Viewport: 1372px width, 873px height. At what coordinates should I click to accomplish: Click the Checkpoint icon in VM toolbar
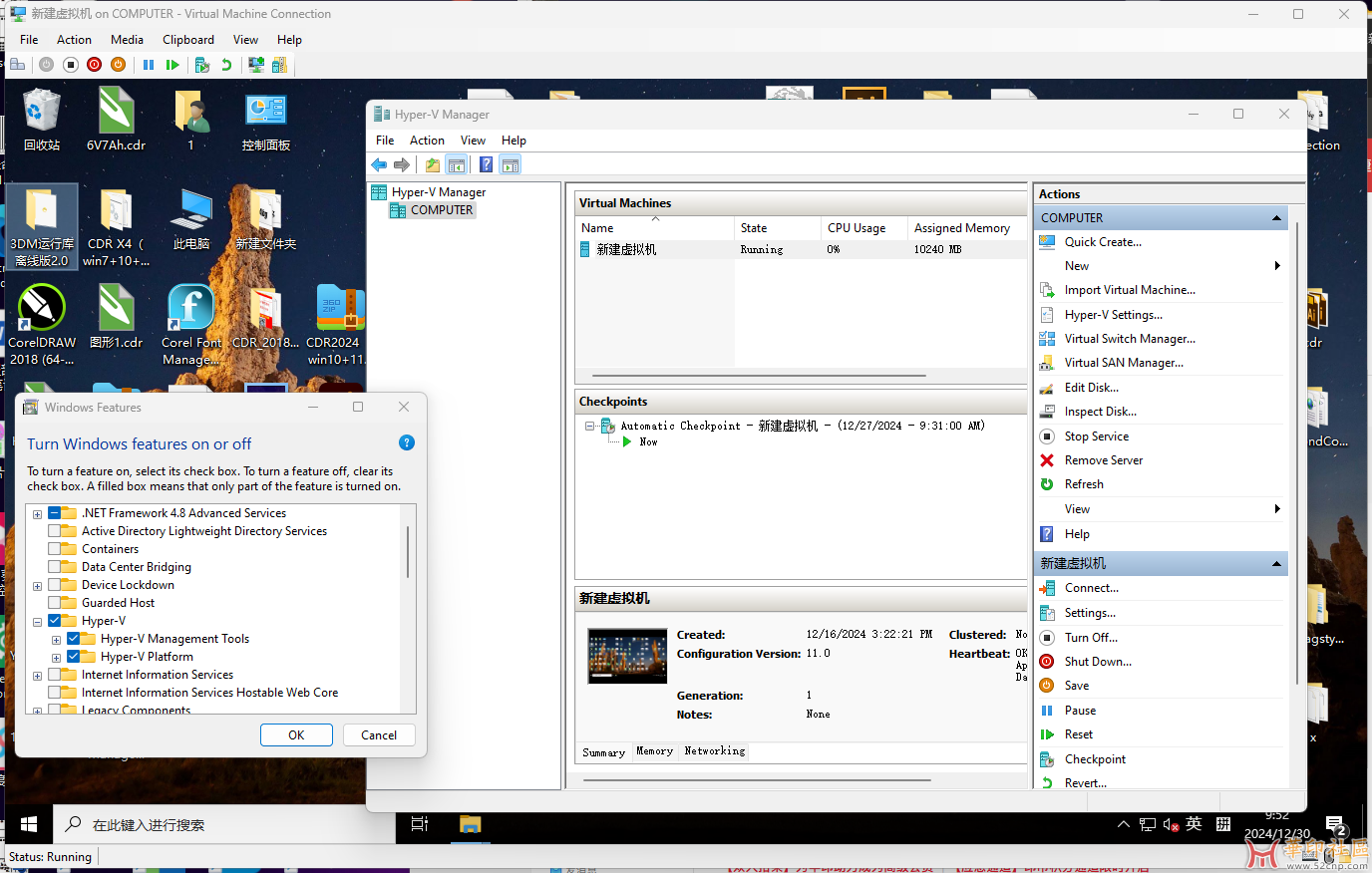[x=202, y=65]
